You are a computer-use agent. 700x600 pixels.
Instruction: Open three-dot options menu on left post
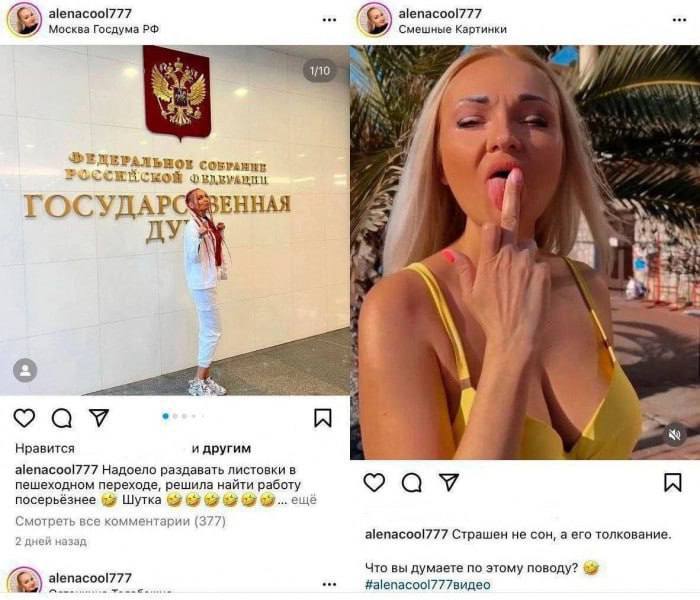coord(329,20)
